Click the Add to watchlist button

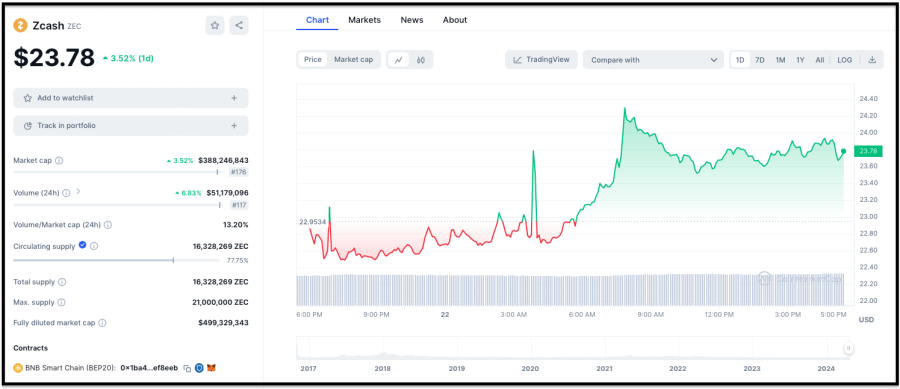point(131,98)
